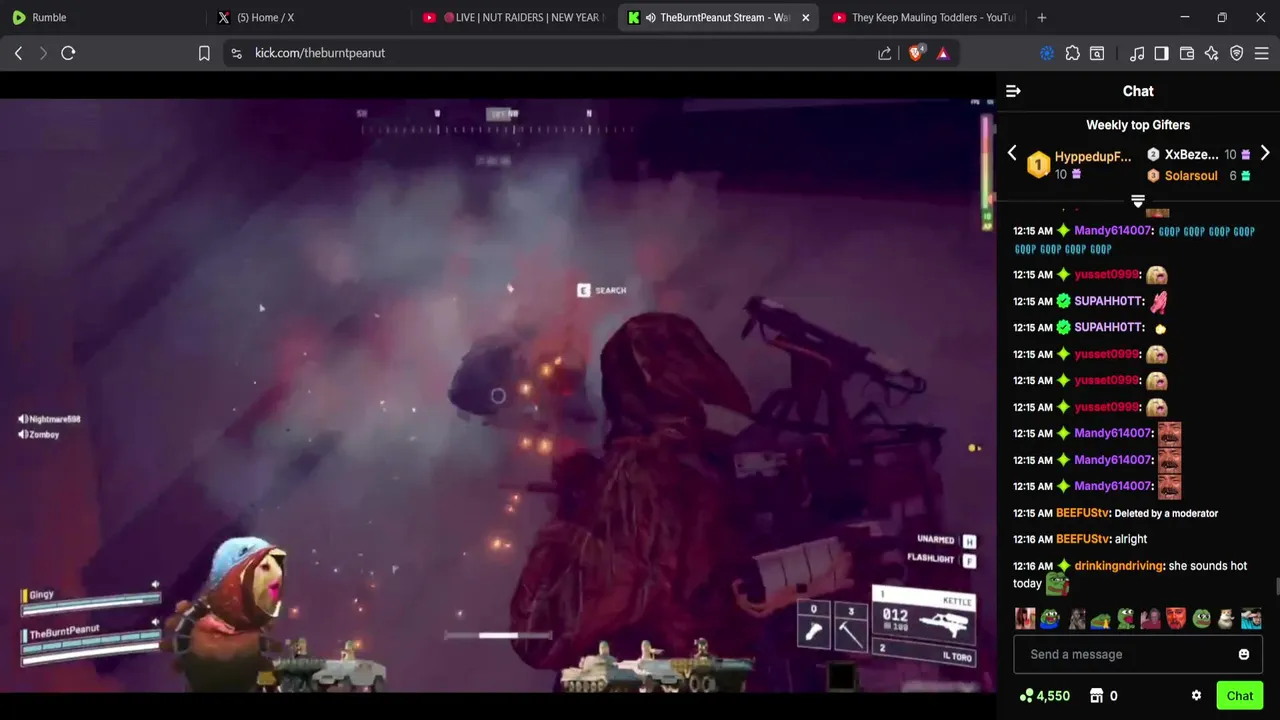Click BEEFUStv username on 'alright' message
Image resolution: width=1280 pixels, height=720 pixels.
[x=1083, y=539]
